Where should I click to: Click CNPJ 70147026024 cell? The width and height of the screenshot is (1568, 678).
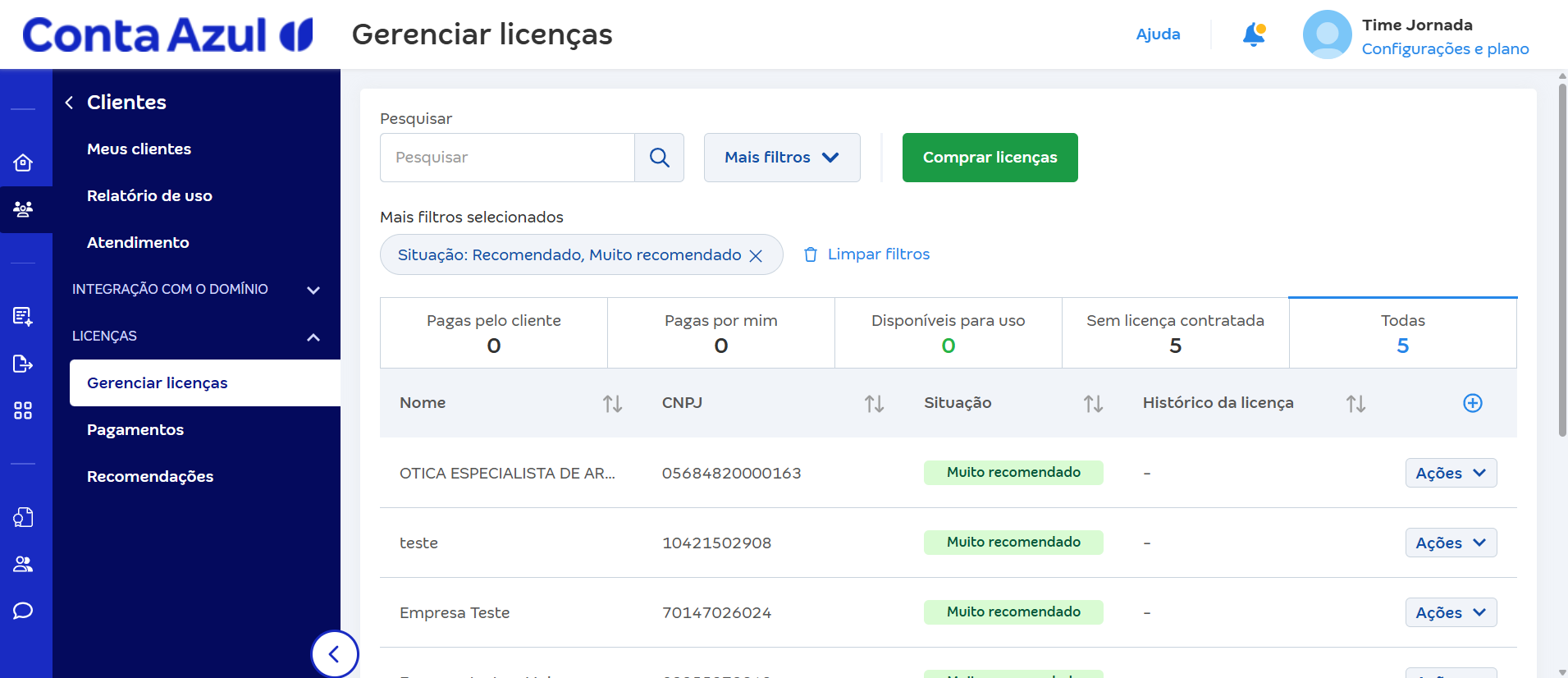tap(717, 613)
